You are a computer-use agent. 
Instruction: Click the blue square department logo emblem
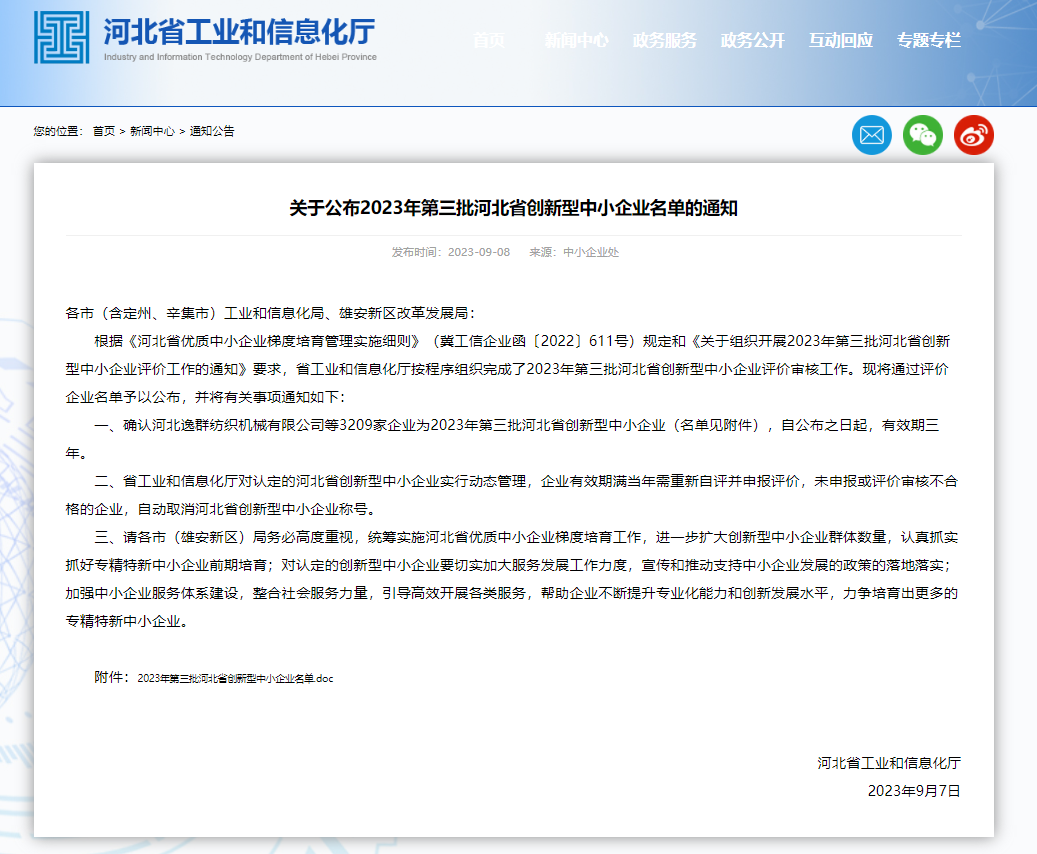click(61, 38)
